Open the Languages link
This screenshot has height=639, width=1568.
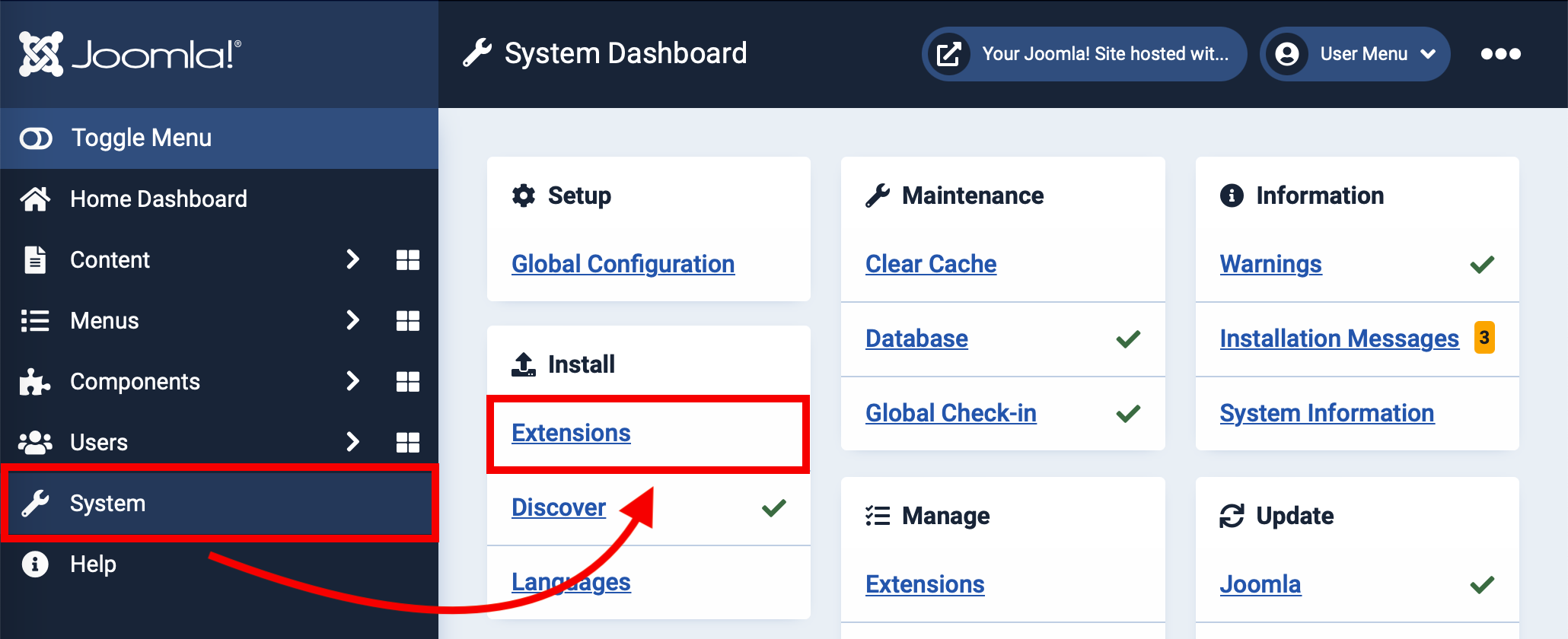point(571,582)
